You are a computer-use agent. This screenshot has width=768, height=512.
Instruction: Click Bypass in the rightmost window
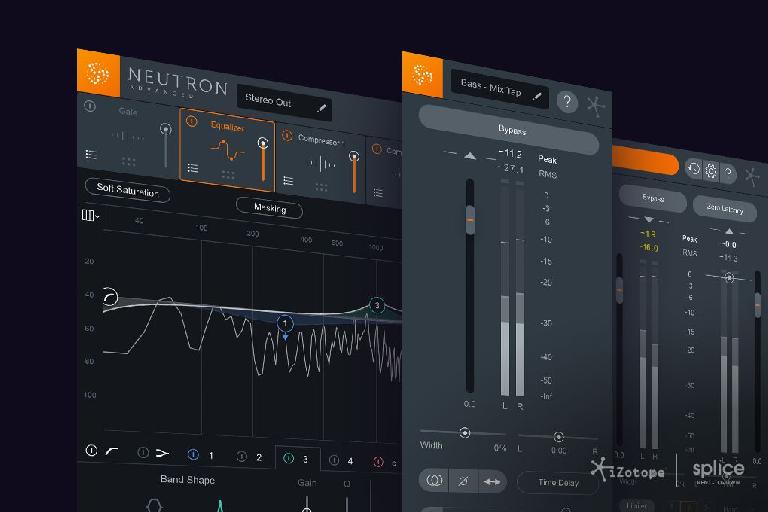tap(652, 198)
